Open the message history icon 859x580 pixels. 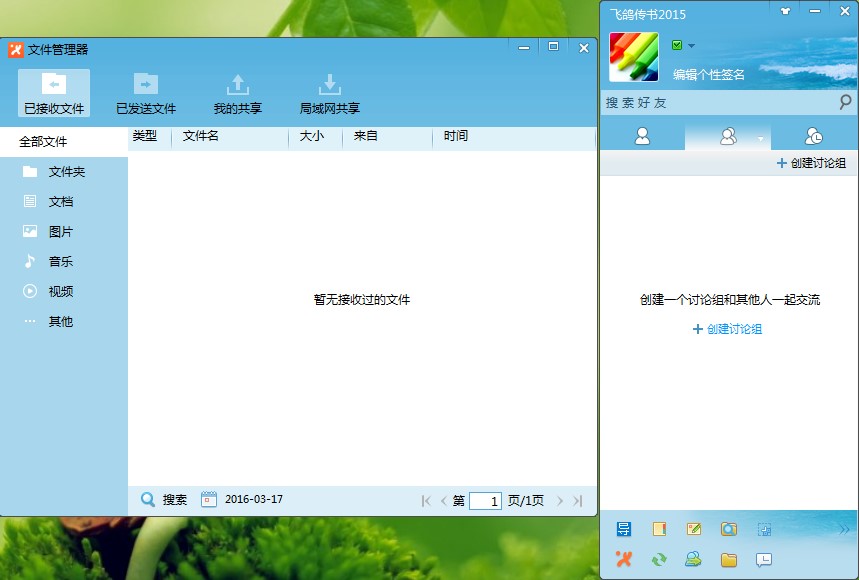[x=763, y=559]
